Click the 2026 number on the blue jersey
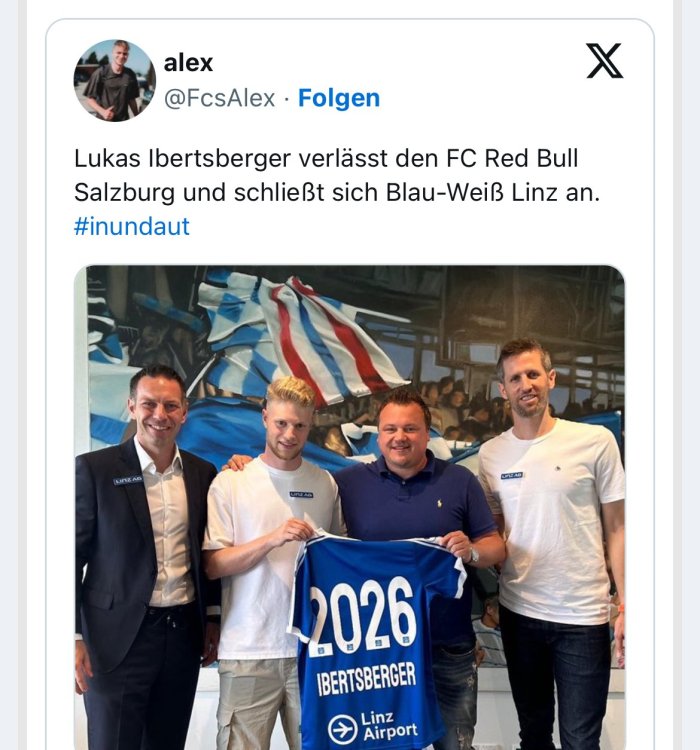This screenshot has height=750, width=700. pyautogui.click(x=362, y=616)
